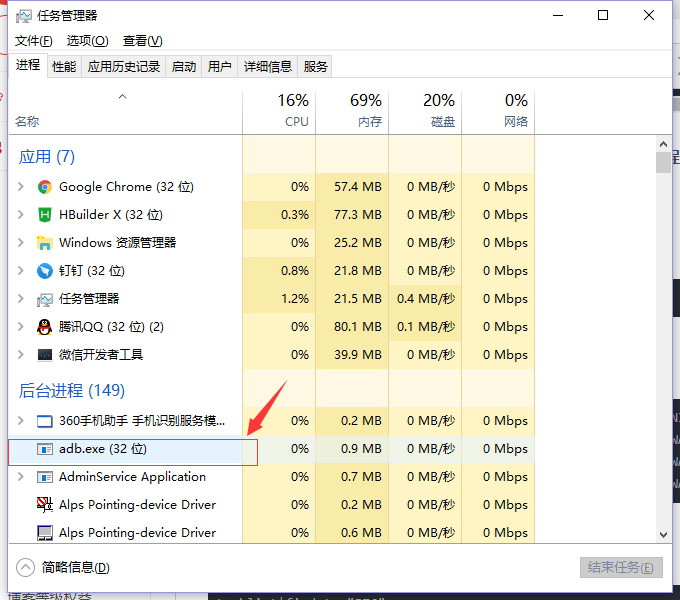
Task: Click the 0.1 MB/秒 disk value for 腾讯QQ
Action: [x=426, y=327]
